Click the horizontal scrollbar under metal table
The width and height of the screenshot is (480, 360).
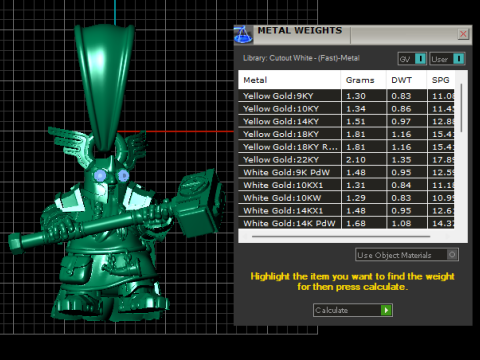[x=341, y=236]
